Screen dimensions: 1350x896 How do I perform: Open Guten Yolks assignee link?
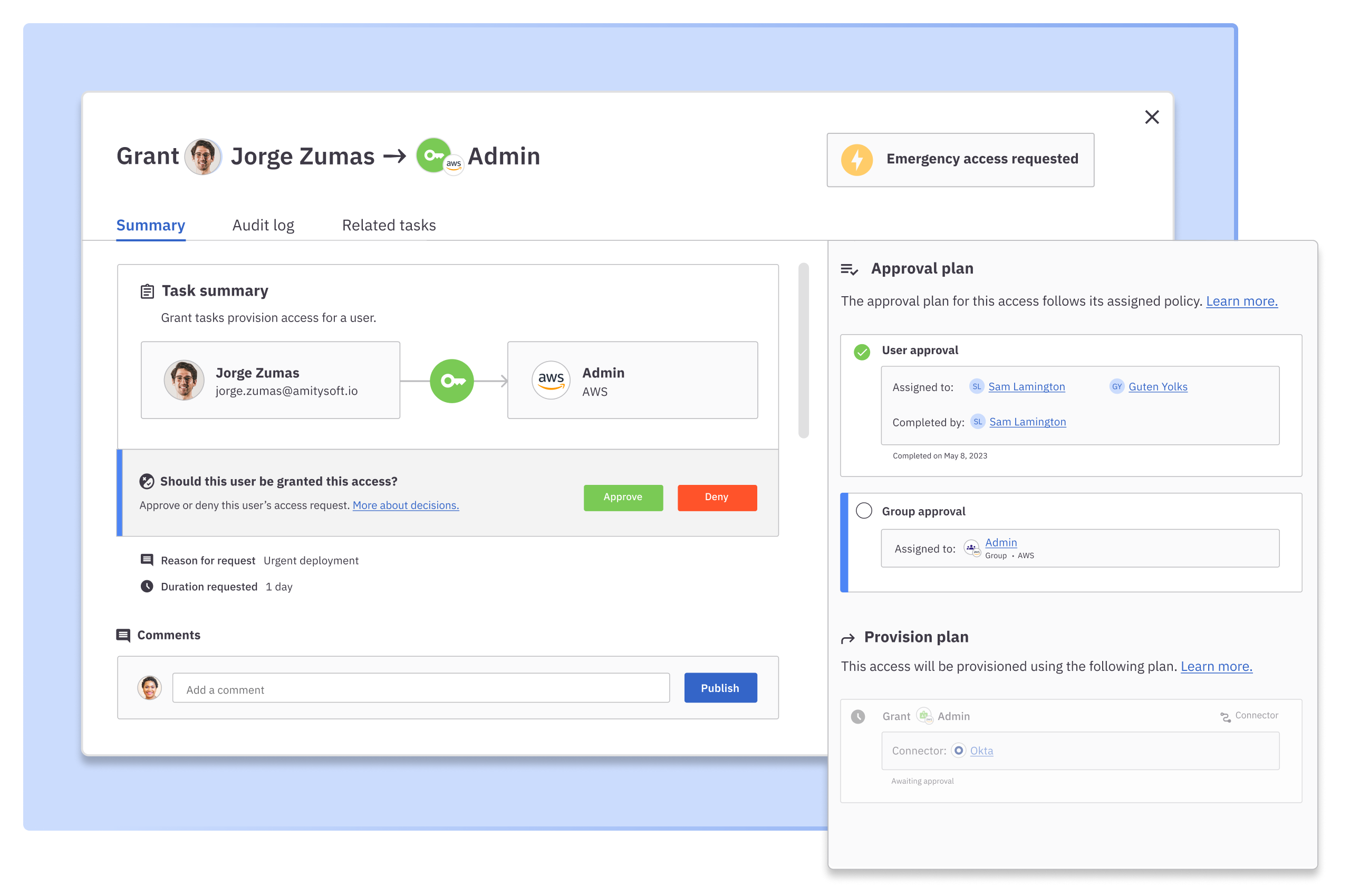(1158, 387)
